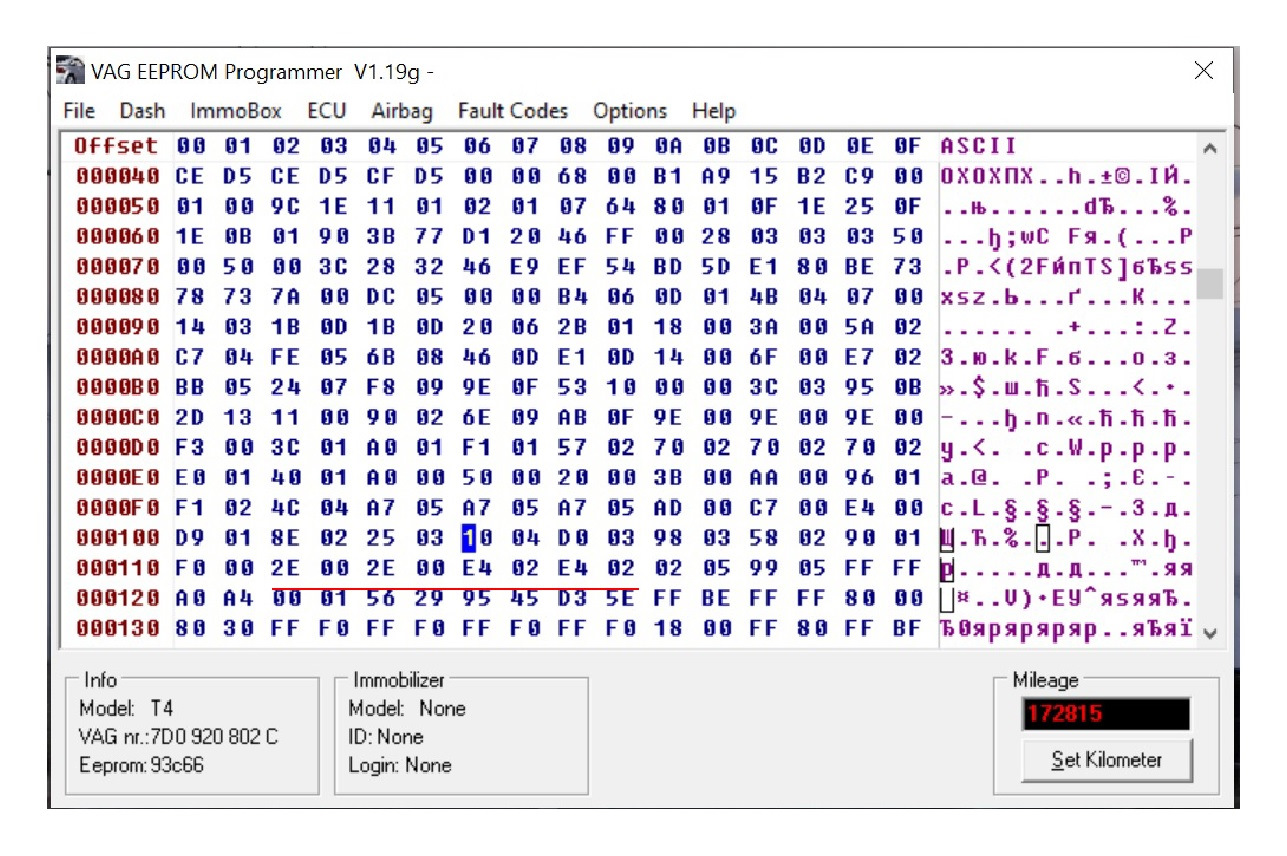
Task: Click the 'Model: T4' info text
Action: (125, 709)
